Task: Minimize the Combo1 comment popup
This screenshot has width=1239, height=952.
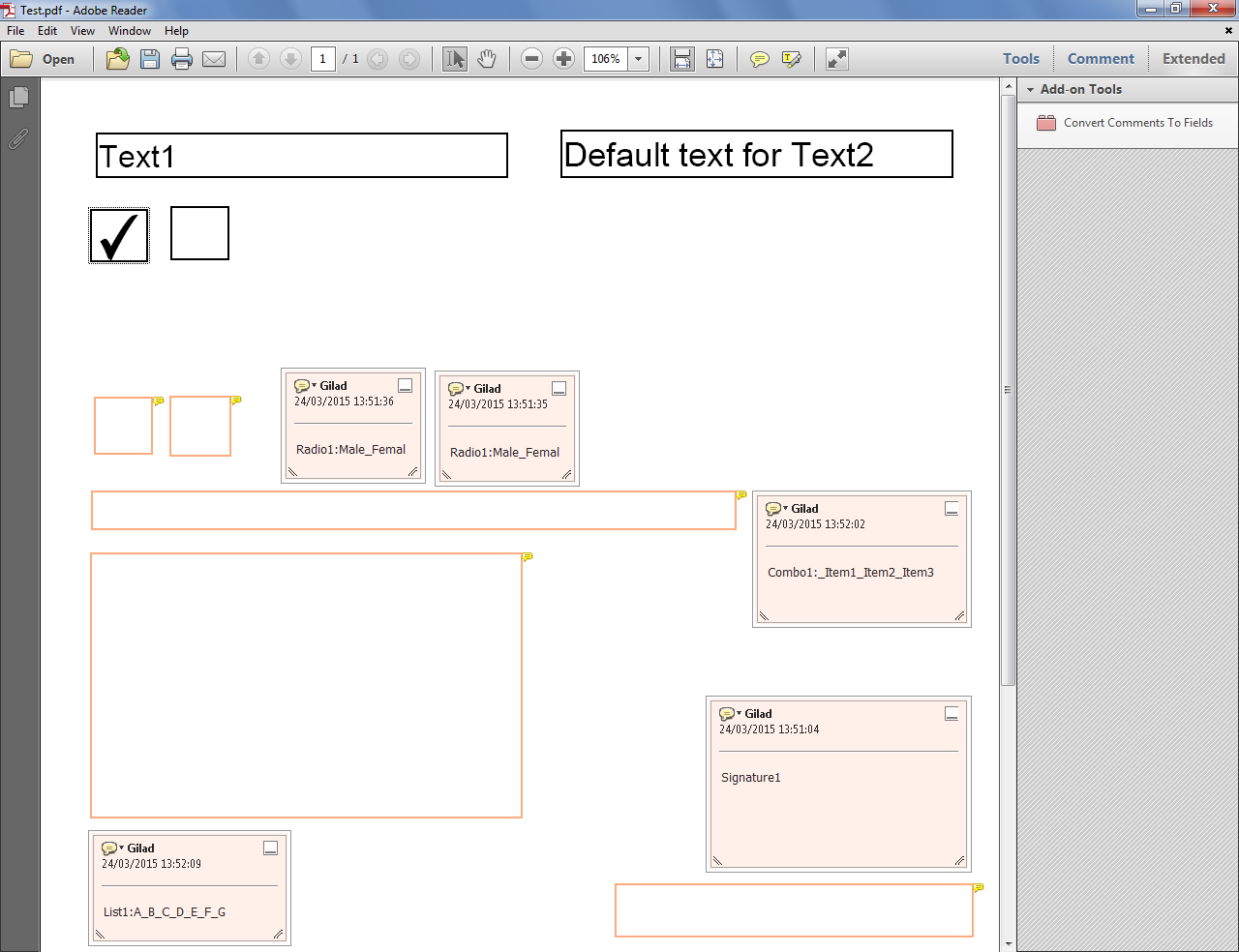Action: 952,508
